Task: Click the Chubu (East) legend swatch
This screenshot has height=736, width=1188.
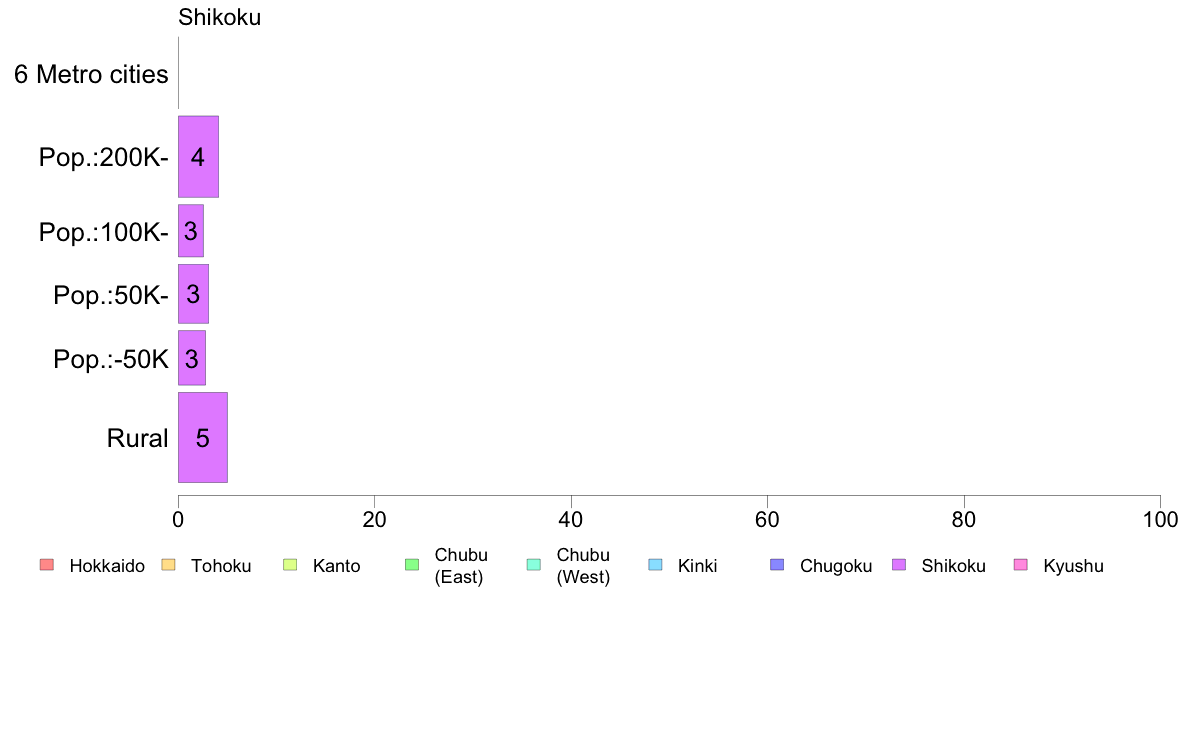Action: pyautogui.click(x=411, y=565)
